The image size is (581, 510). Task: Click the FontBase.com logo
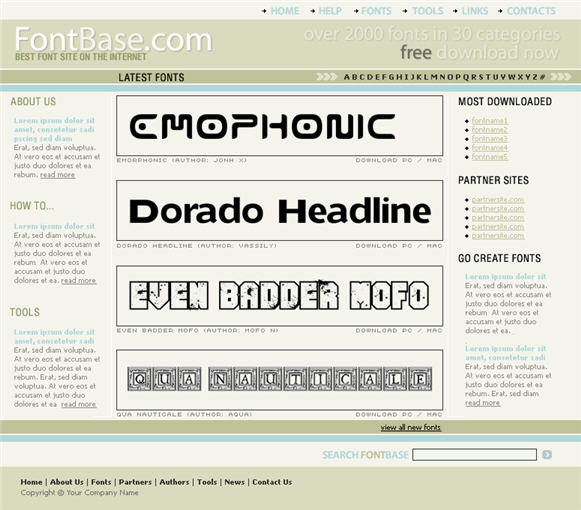[x=113, y=40]
